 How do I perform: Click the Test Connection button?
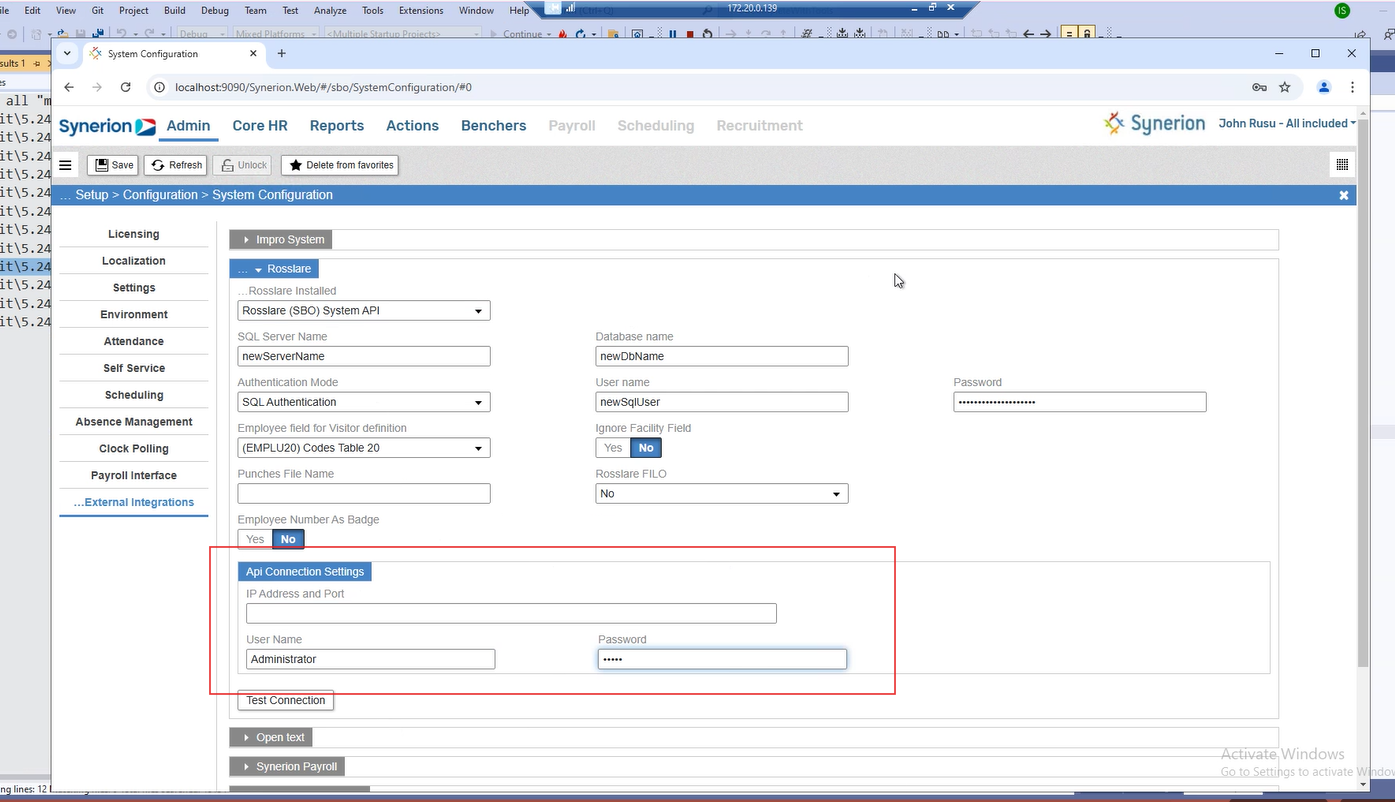[286, 701]
